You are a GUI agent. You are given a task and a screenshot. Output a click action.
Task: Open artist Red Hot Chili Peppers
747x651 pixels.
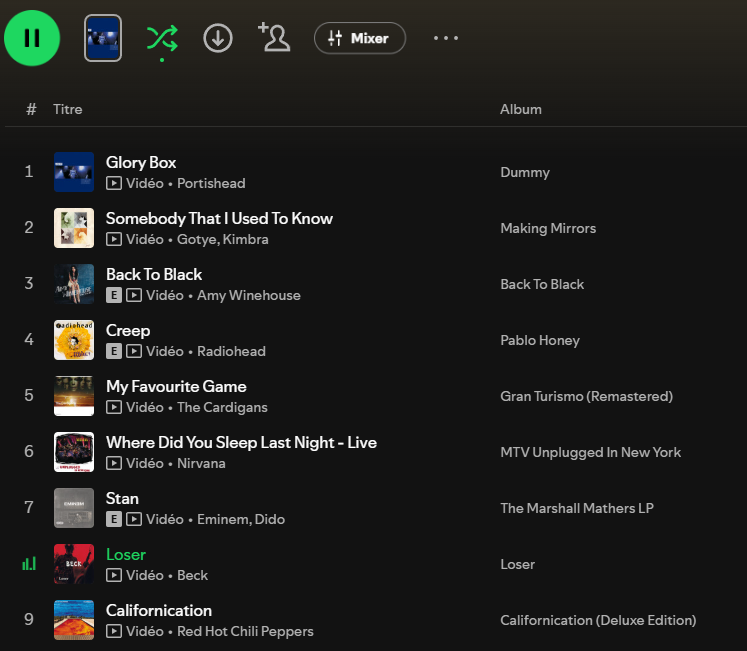tap(245, 631)
